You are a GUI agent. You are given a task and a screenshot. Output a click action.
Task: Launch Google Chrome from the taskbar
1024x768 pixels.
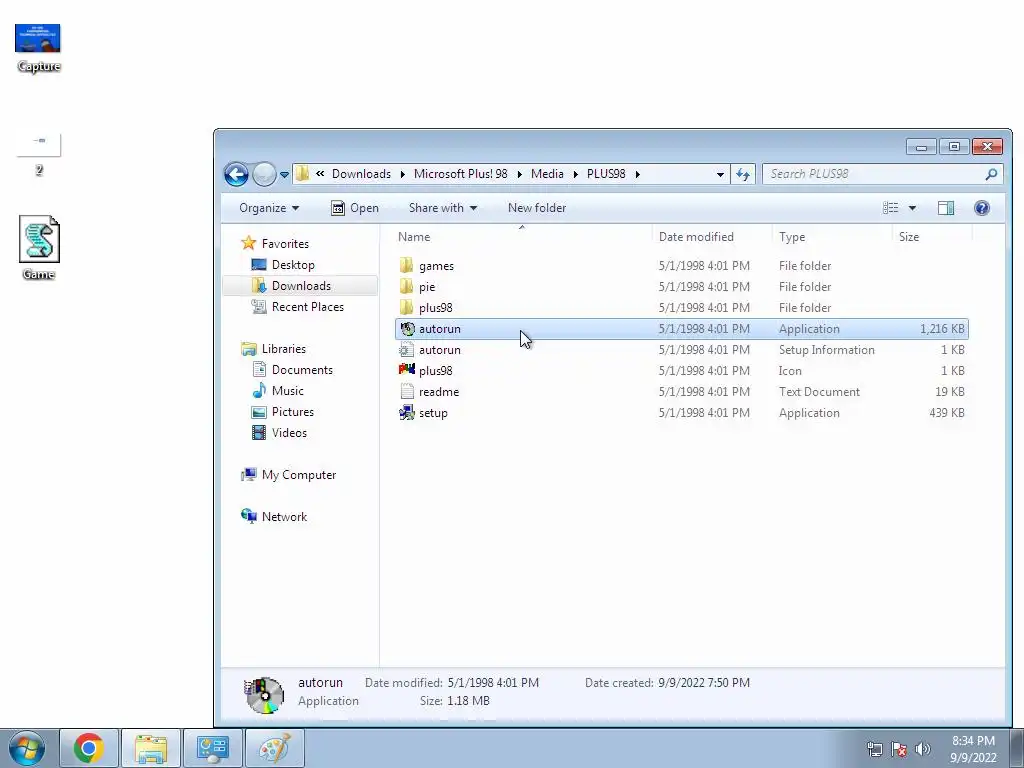[89, 748]
